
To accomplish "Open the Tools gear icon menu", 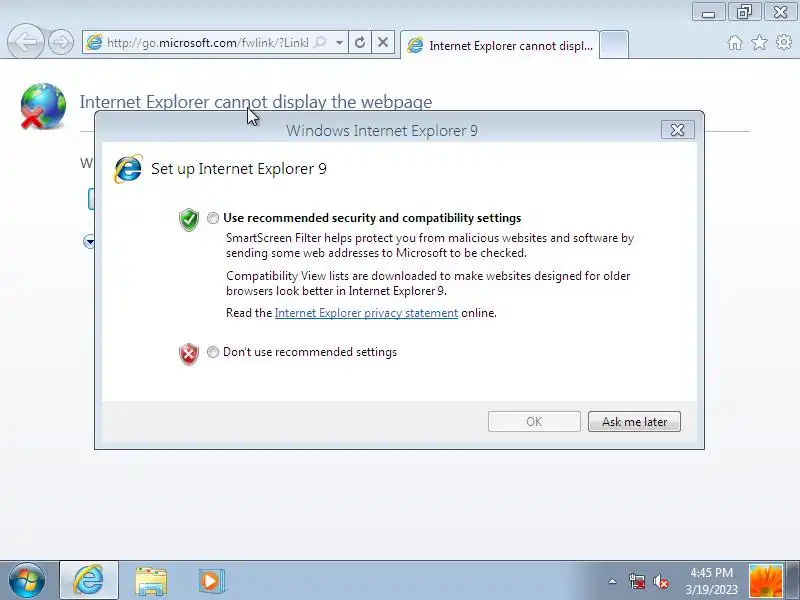I will pos(784,42).
